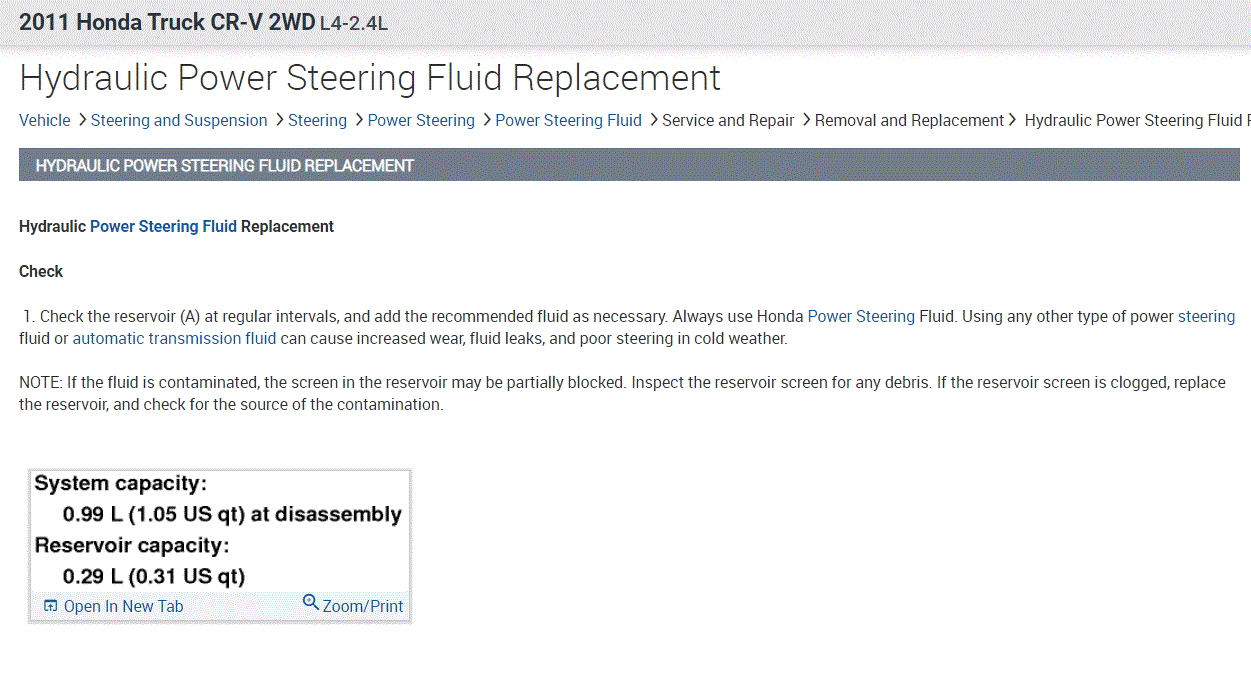Open the Steering and Suspension breadcrumb
The height and width of the screenshot is (691, 1251).
(179, 120)
